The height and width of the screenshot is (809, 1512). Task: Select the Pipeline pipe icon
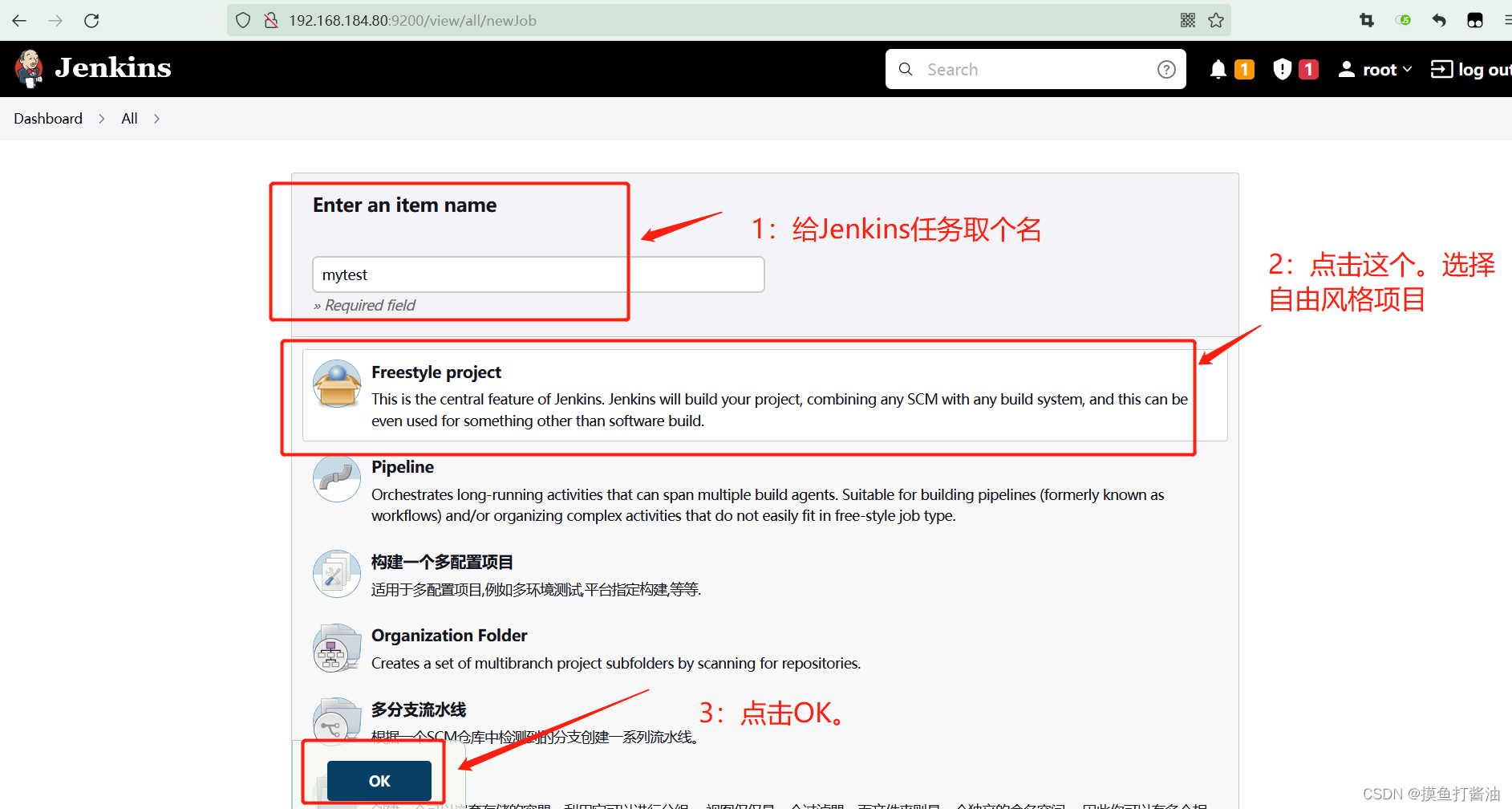[337, 478]
